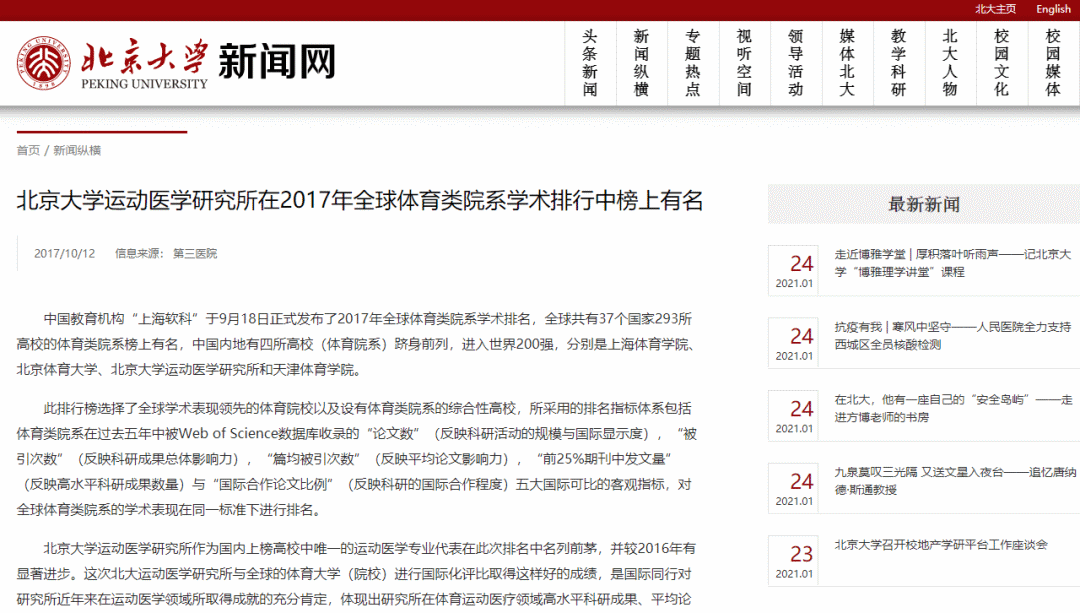Screen dimensions: 1080x613
Task: Select the 校园文化 menu item
Action: (1001, 63)
